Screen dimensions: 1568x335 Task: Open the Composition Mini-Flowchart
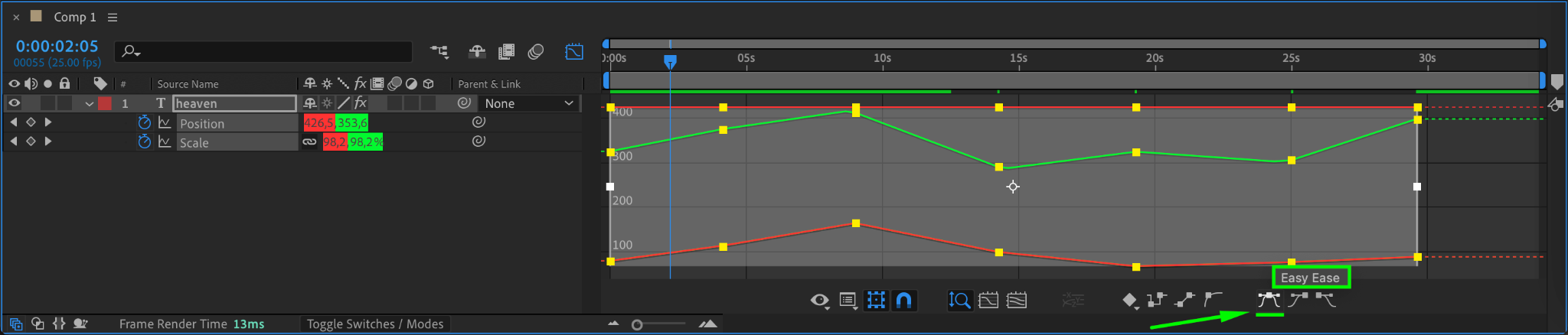point(439,51)
